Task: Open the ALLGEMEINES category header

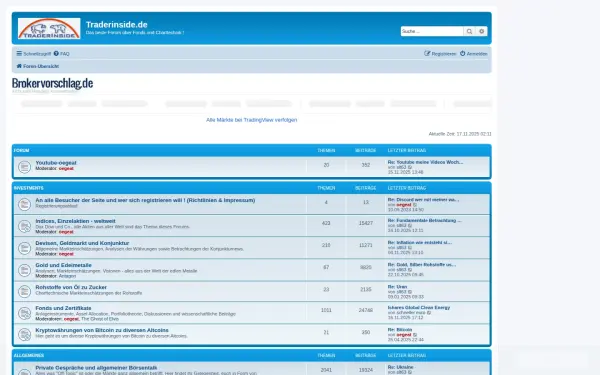Action: tap(29, 355)
